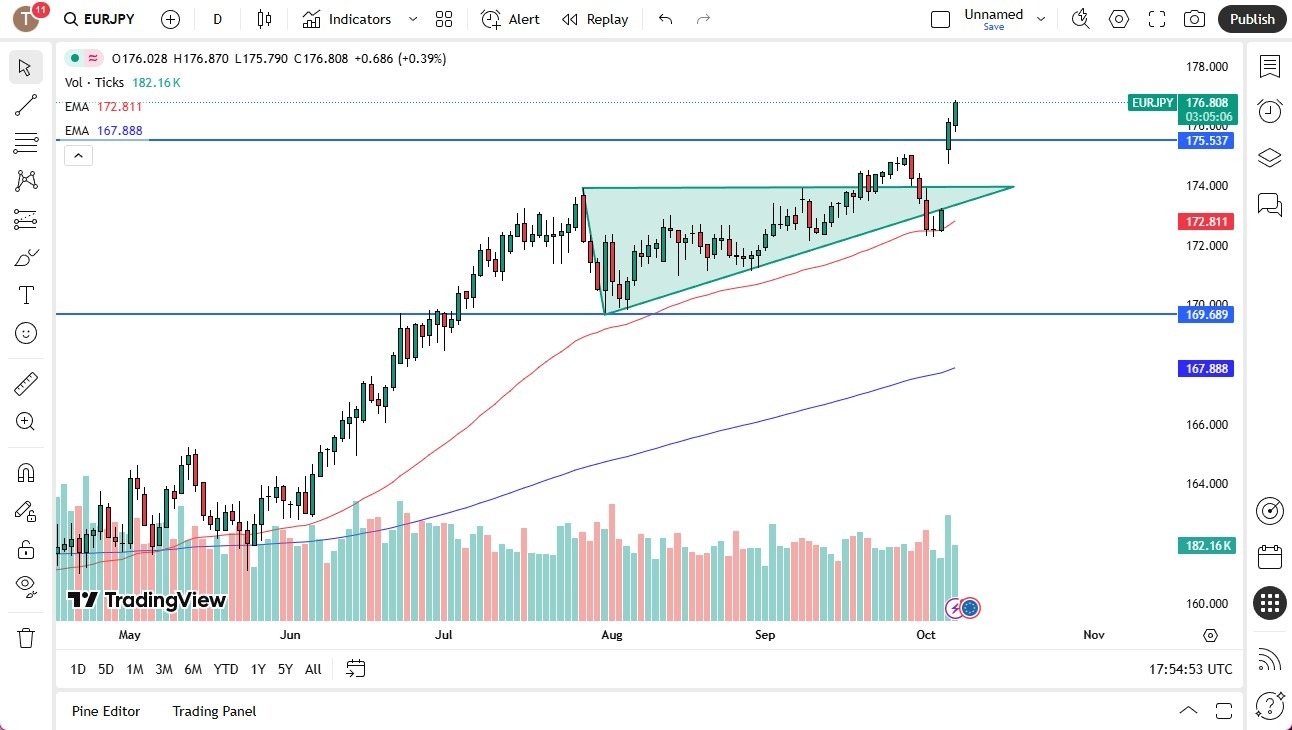Select the Measure ruler tool
1292x730 pixels.
click(x=25, y=383)
